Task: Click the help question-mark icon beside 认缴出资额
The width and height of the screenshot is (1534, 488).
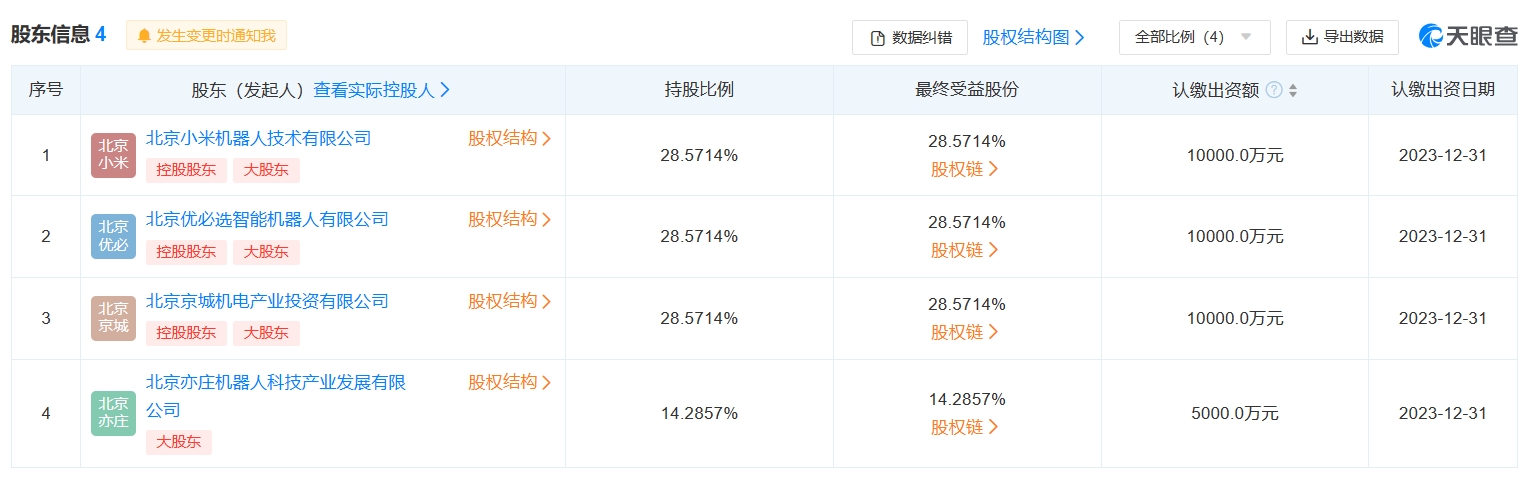Action: pyautogui.click(x=1274, y=90)
